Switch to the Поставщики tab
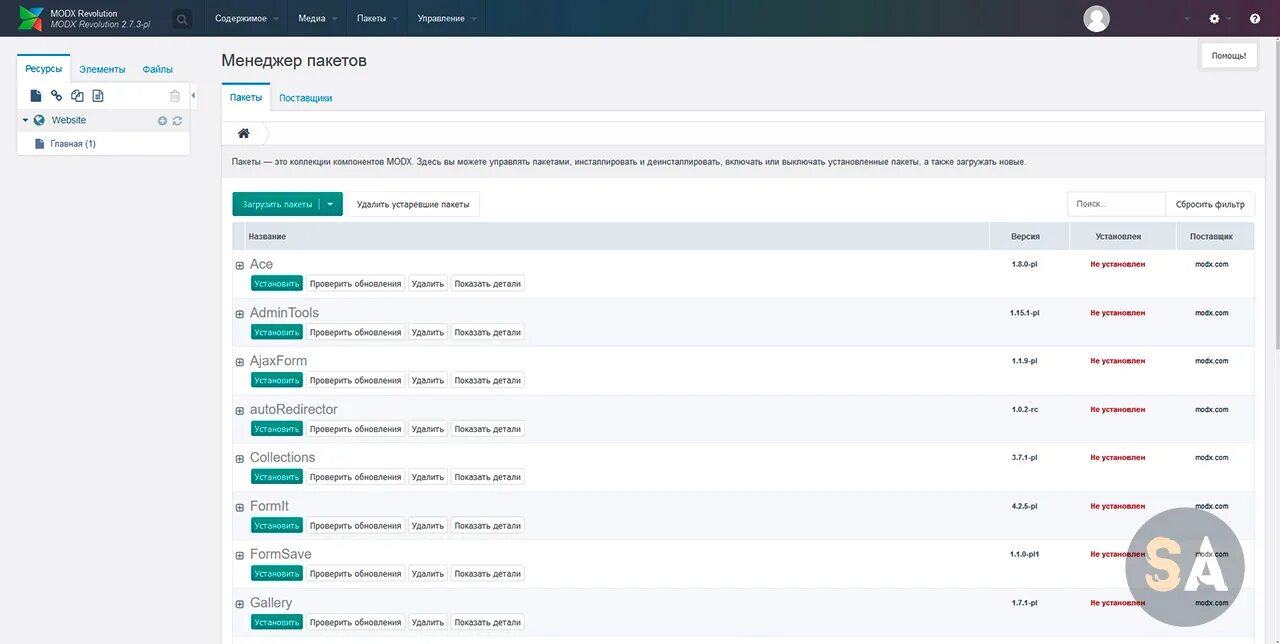The height and width of the screenshot is (644, 1280). 306,98
